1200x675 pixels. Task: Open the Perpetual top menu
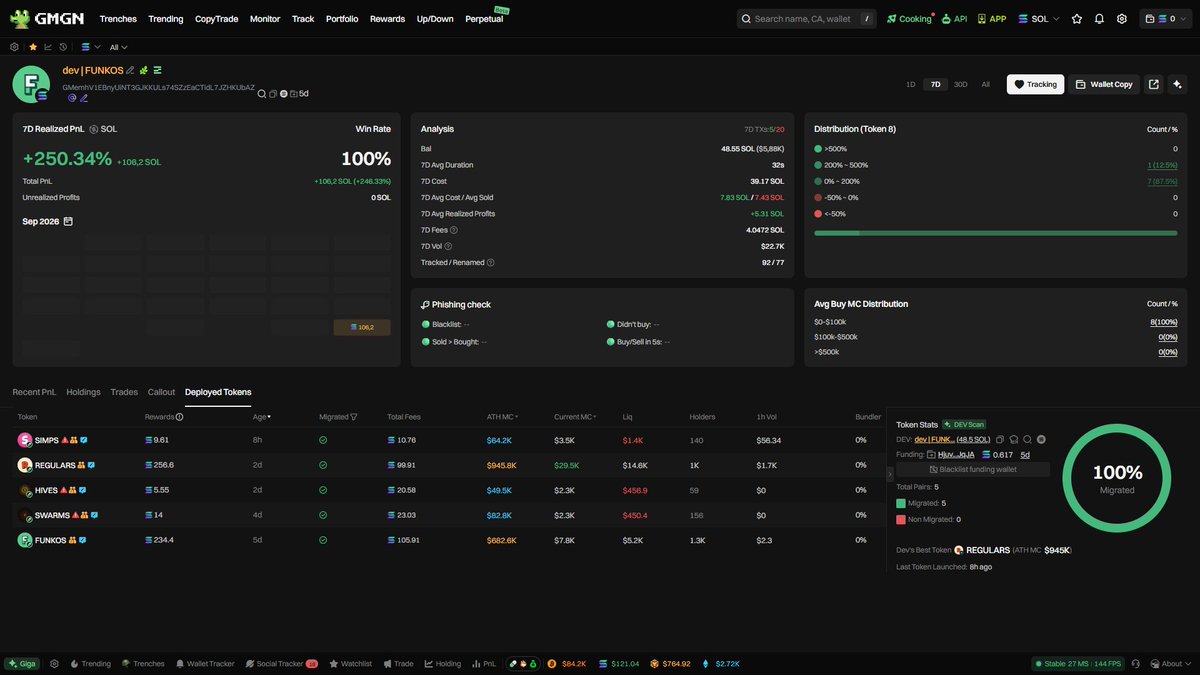[484, 19]
